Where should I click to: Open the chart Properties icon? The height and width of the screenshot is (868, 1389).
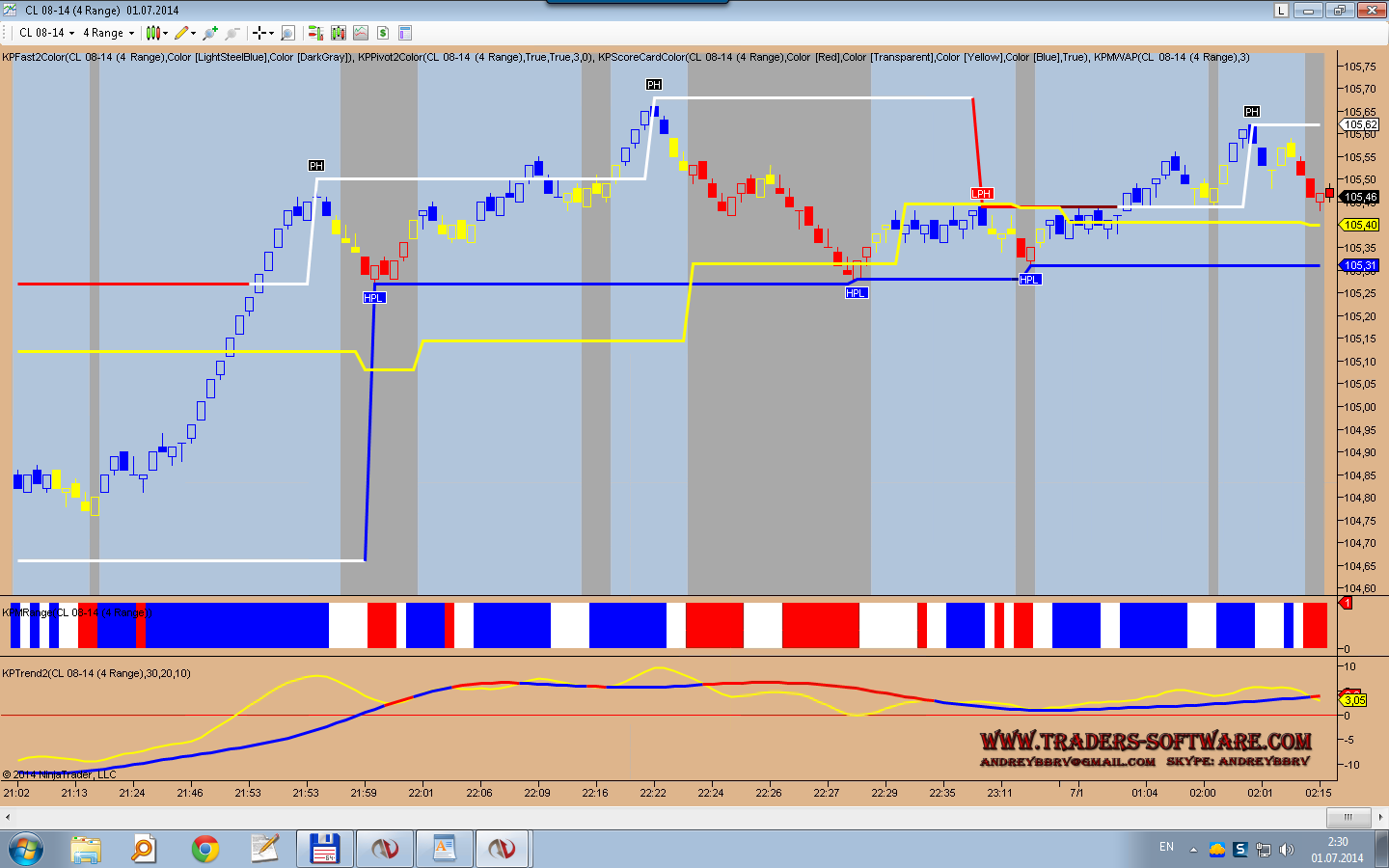tap(405, 33)
